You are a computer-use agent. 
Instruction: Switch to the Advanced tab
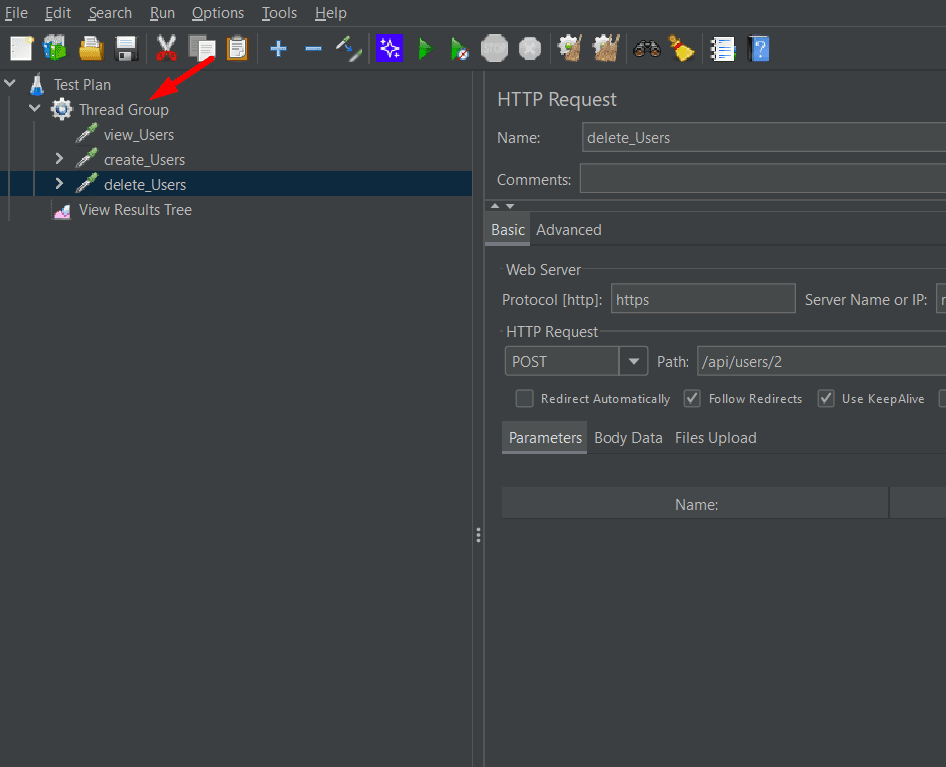(x=568, y=230)
